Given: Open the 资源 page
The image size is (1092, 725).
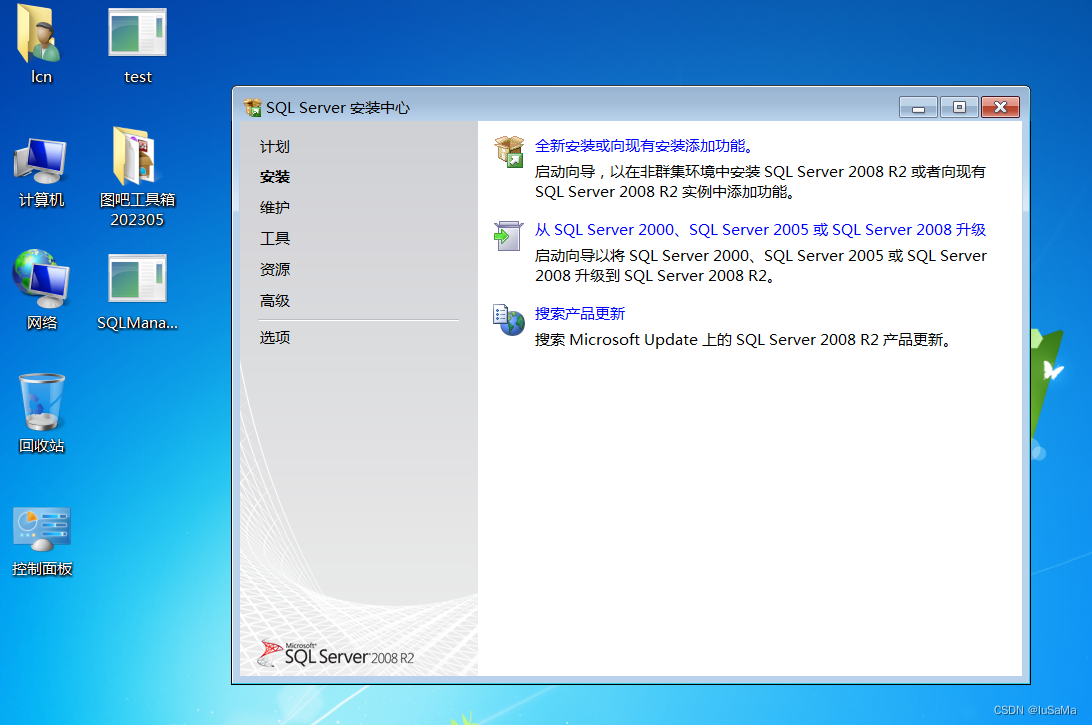Looking at the screenshot, I should tap(274, 270).
